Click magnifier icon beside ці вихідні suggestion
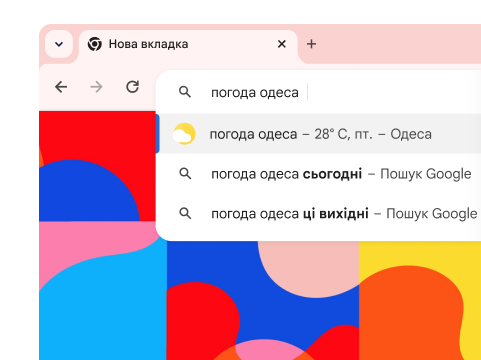 click(185, 213)
